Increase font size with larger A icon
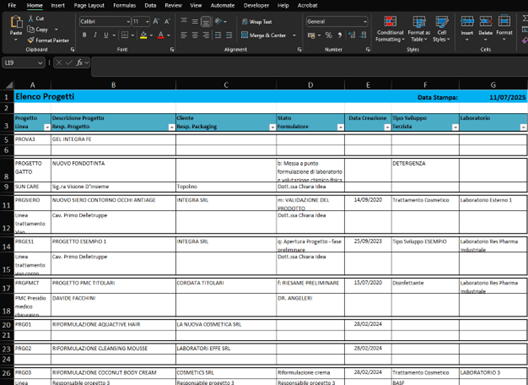The height and width of the screenshot is (385, 528). click(x=156, y=22)
